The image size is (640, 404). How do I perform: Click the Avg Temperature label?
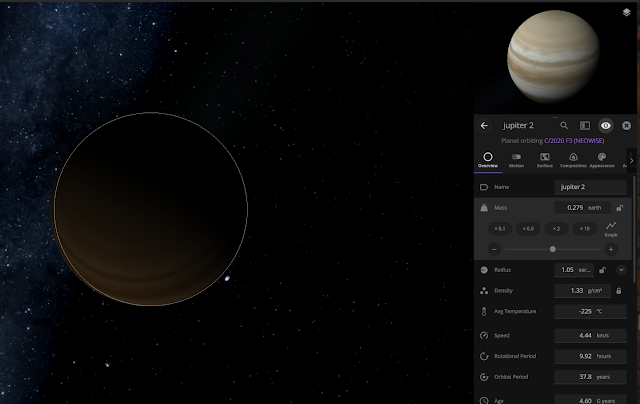click(x=515, y=311)
